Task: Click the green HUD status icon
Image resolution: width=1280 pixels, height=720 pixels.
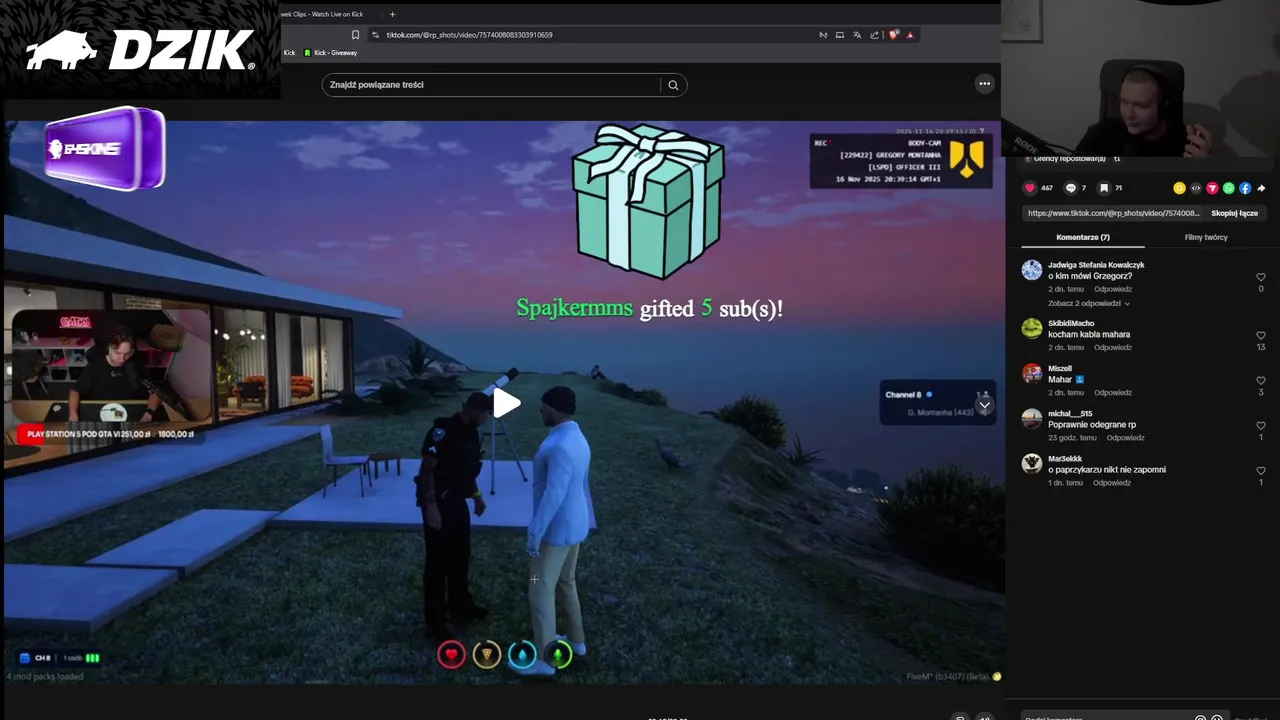Action: click(x=558, y=654)
